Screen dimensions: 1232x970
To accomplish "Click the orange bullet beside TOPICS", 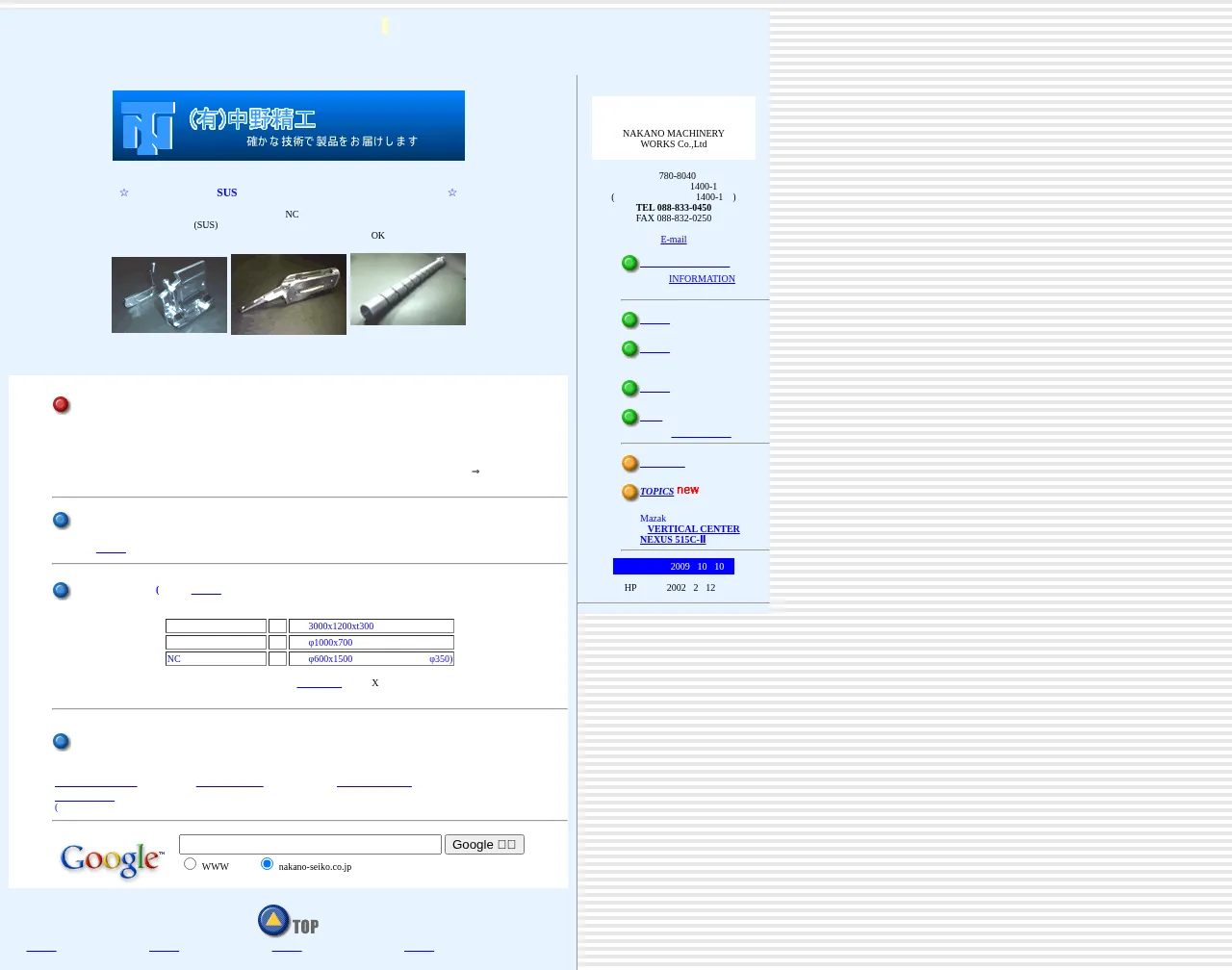I will pos(629,493).
